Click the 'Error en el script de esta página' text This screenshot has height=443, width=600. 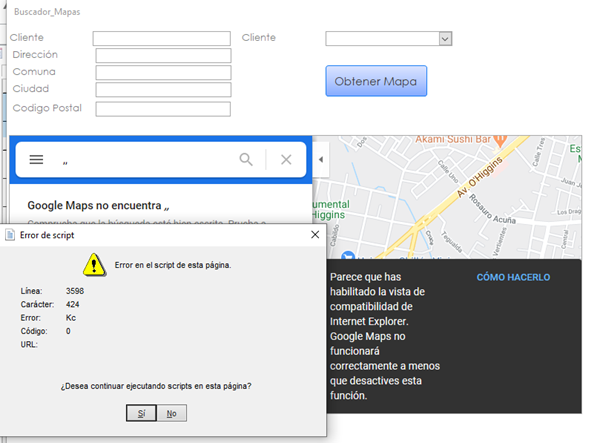[x=173, y=265]
